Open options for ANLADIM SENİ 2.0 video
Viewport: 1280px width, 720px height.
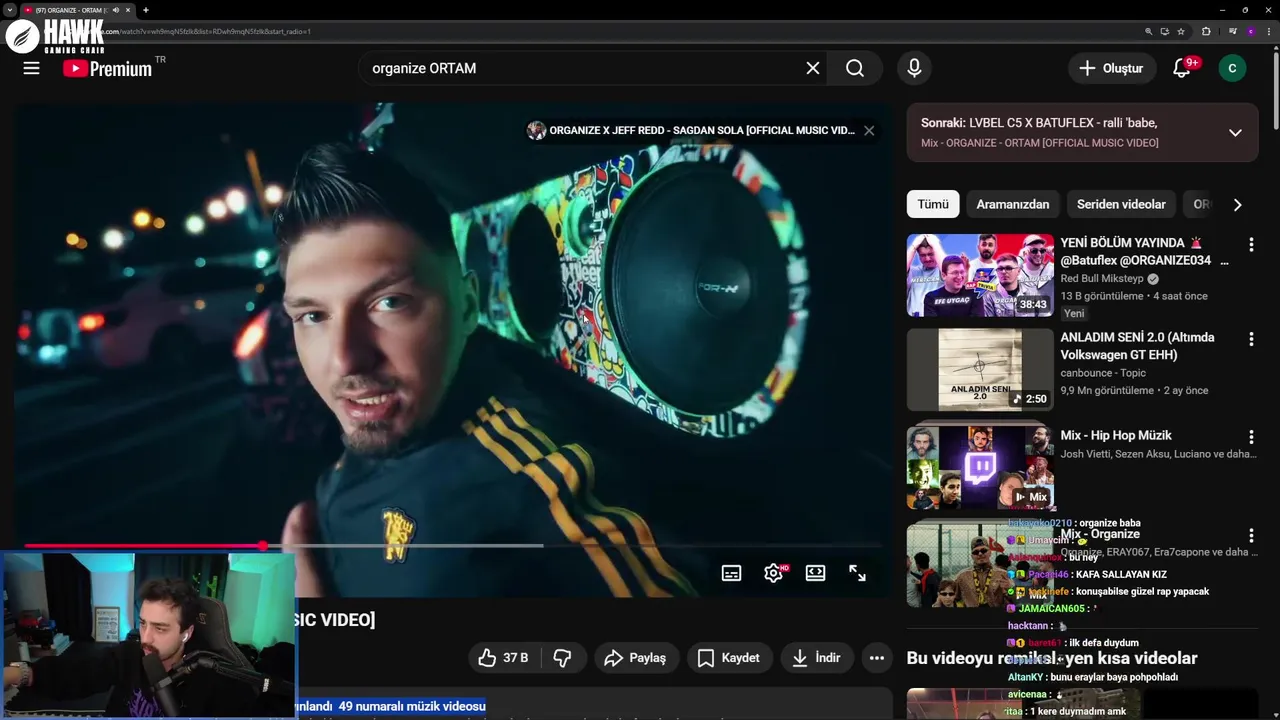pyautogui.click(x=1251, y=339)
